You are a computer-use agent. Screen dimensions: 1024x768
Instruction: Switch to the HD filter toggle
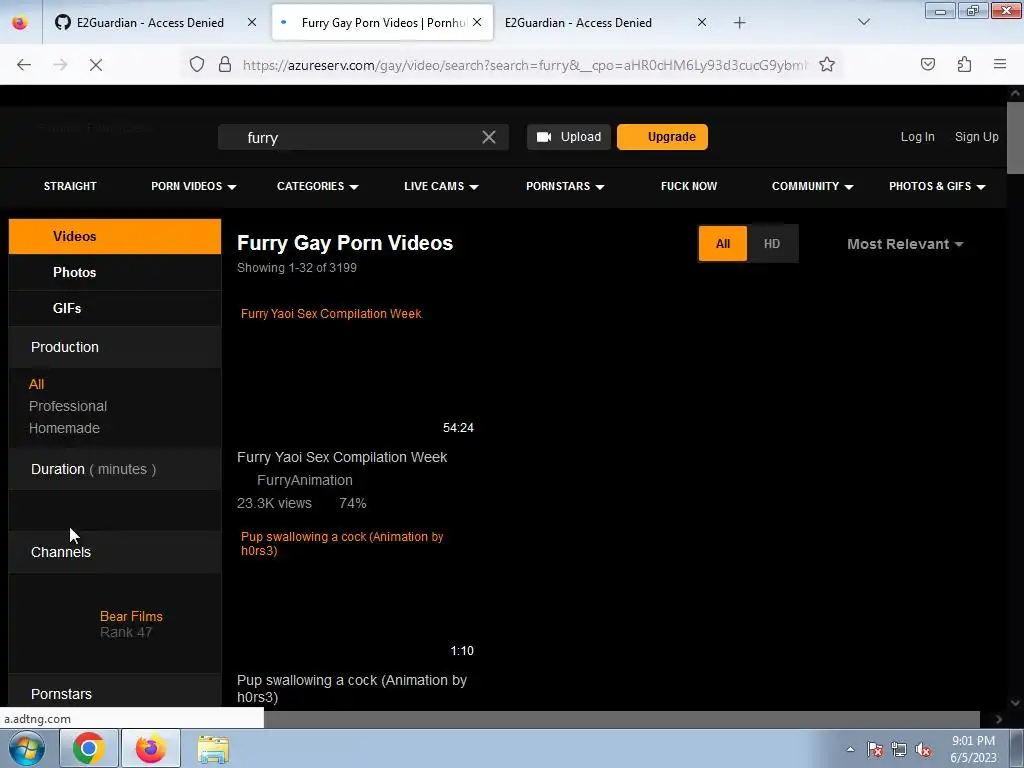pos(772,244)
